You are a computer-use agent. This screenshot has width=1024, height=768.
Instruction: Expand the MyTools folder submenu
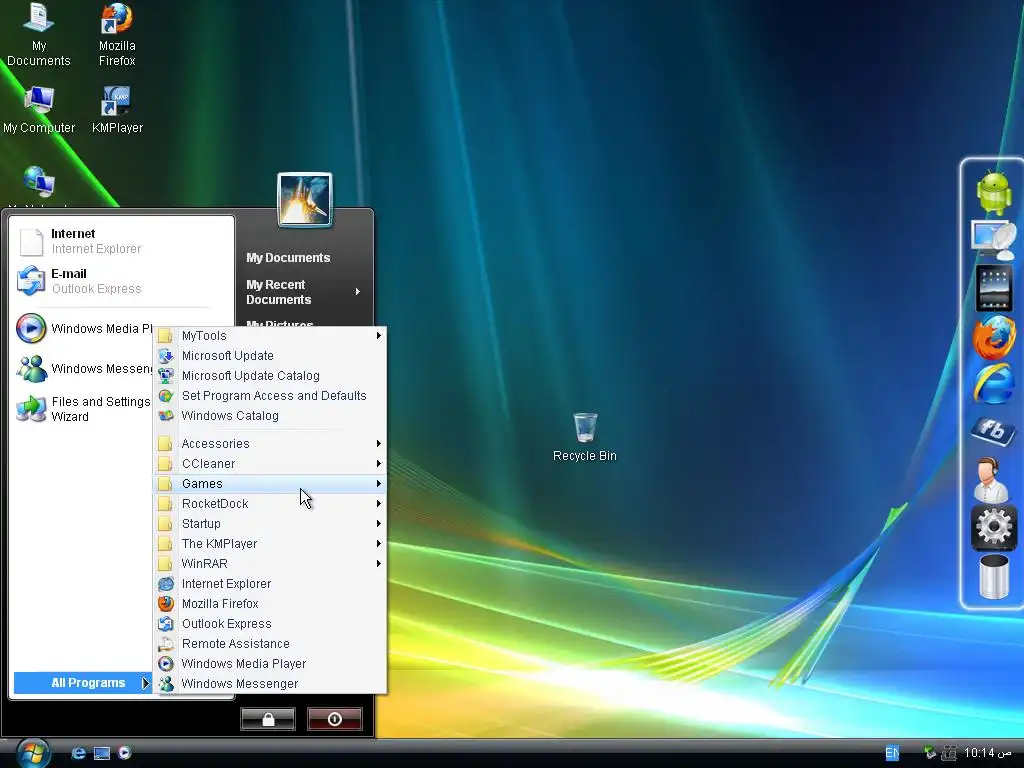click(270, 336)
